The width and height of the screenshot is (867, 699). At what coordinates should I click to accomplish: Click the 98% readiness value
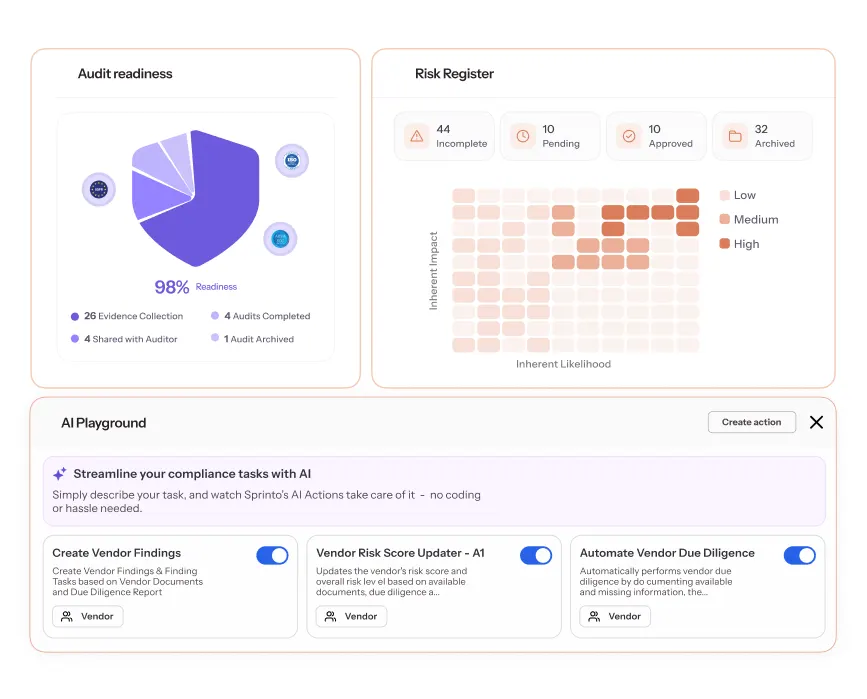tap(172, 287)
